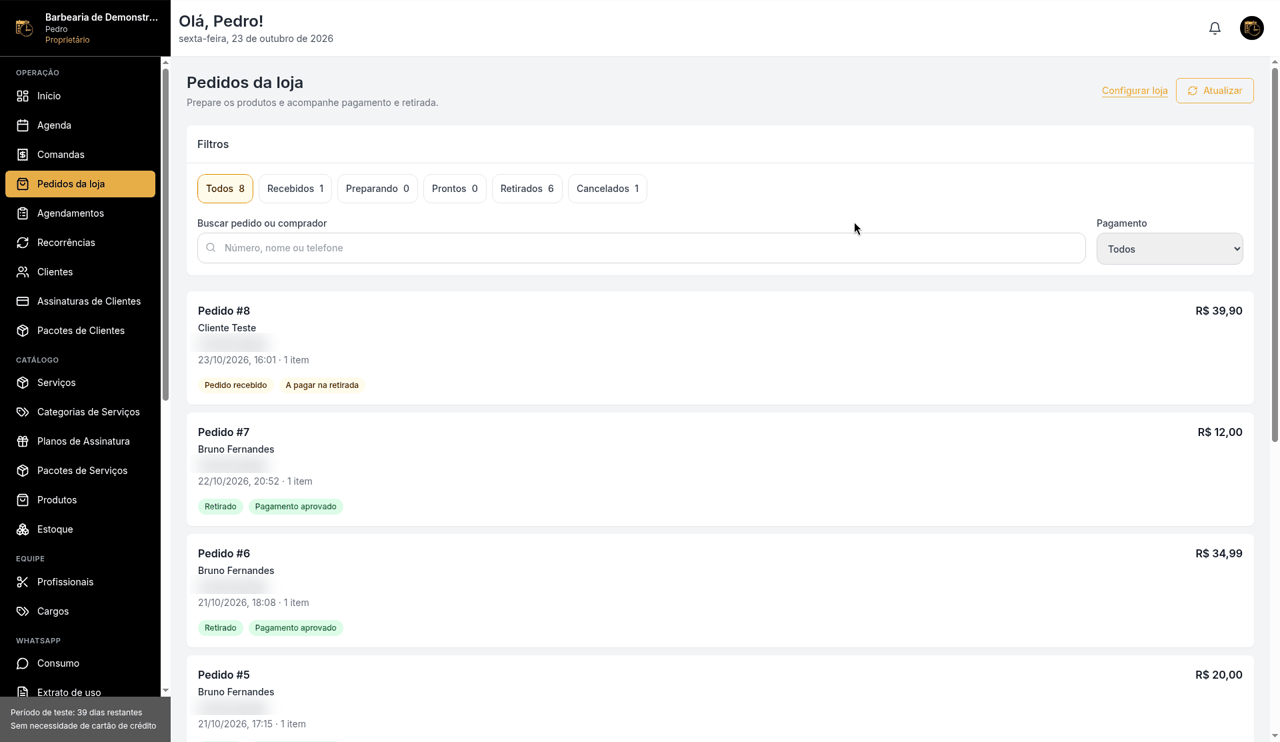The width and height of the screenshot is (1280, 742).
Task: Click the Serviços cube icon
Action: pos(23,383)
